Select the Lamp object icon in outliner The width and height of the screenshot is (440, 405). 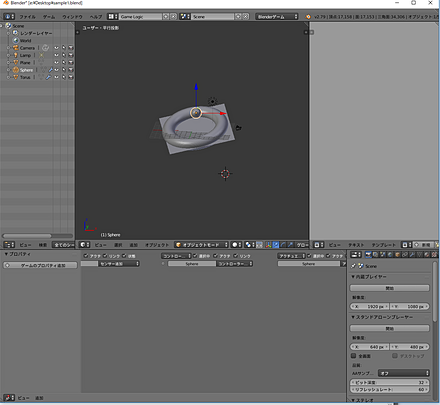click(15, 55)
